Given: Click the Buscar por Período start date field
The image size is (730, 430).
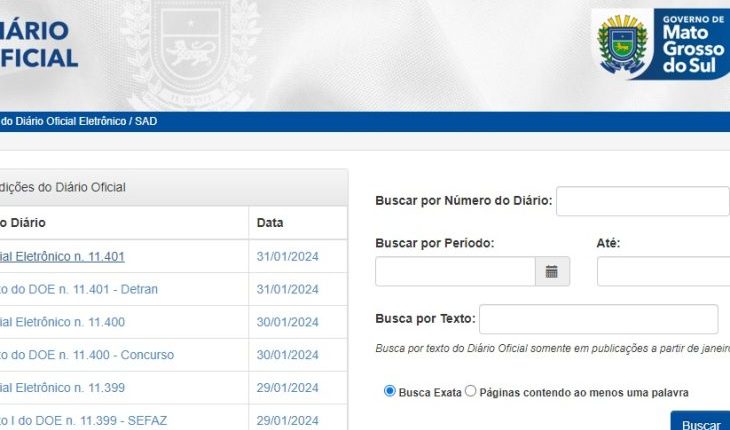Looking at the screenshot, I should 455,272.
